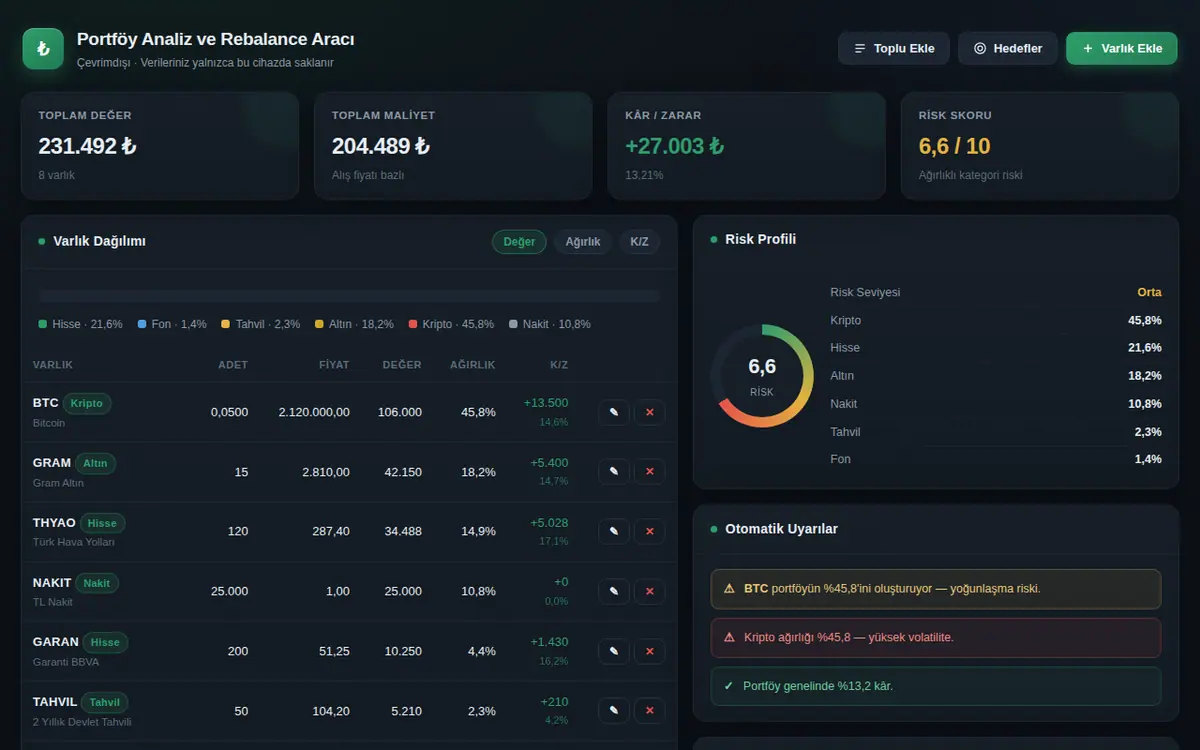Click the ADET column header
The width and height of the screenshot is (1200, 750).
(x=233, y=365)
